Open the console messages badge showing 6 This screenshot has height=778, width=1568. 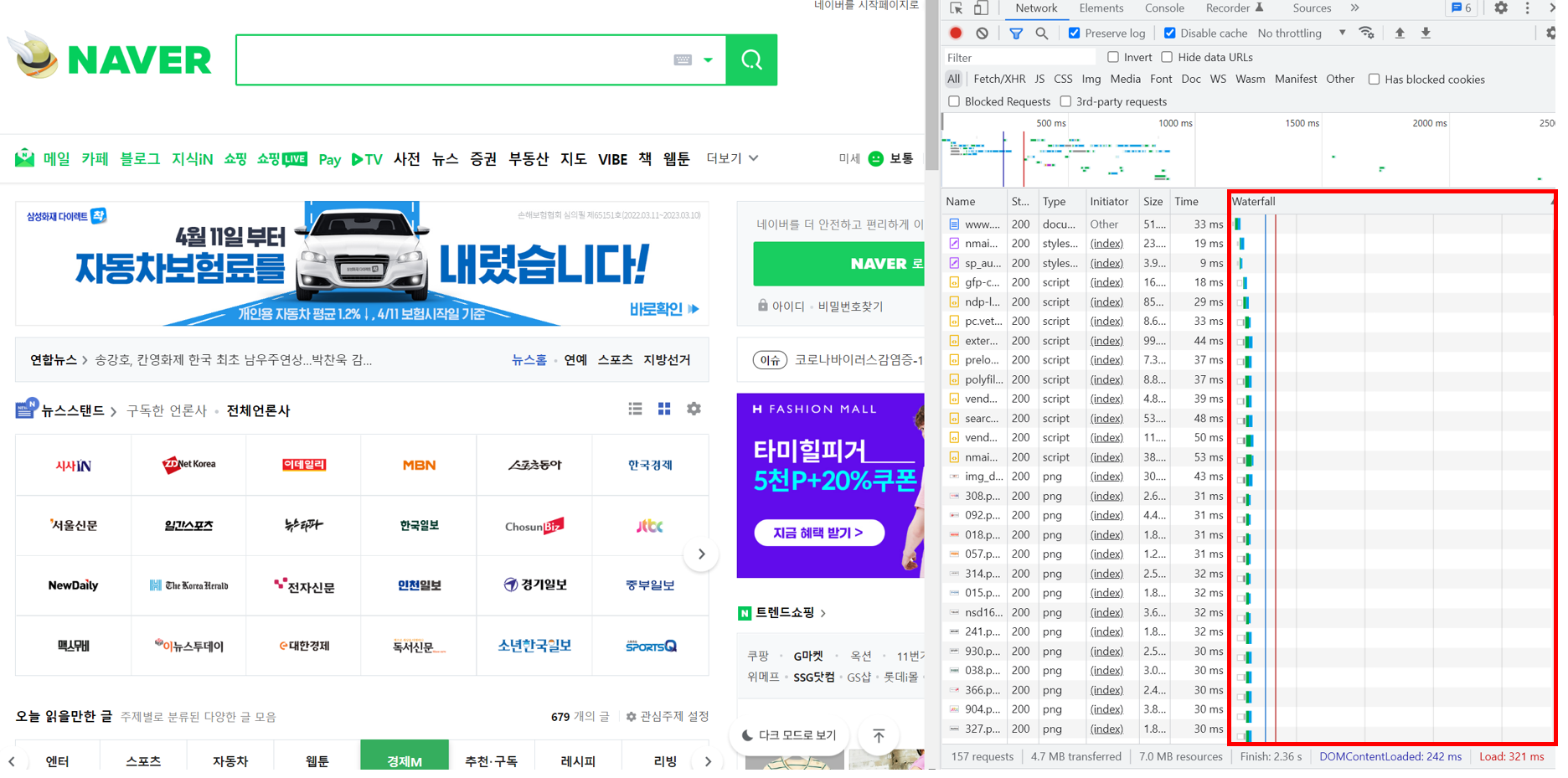[x=1461, y=8]
